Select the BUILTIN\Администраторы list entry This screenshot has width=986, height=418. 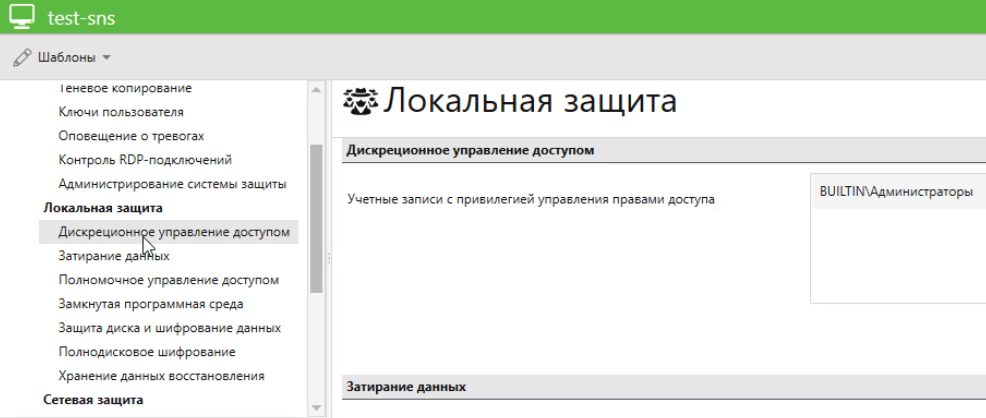[x=896, y=192]
